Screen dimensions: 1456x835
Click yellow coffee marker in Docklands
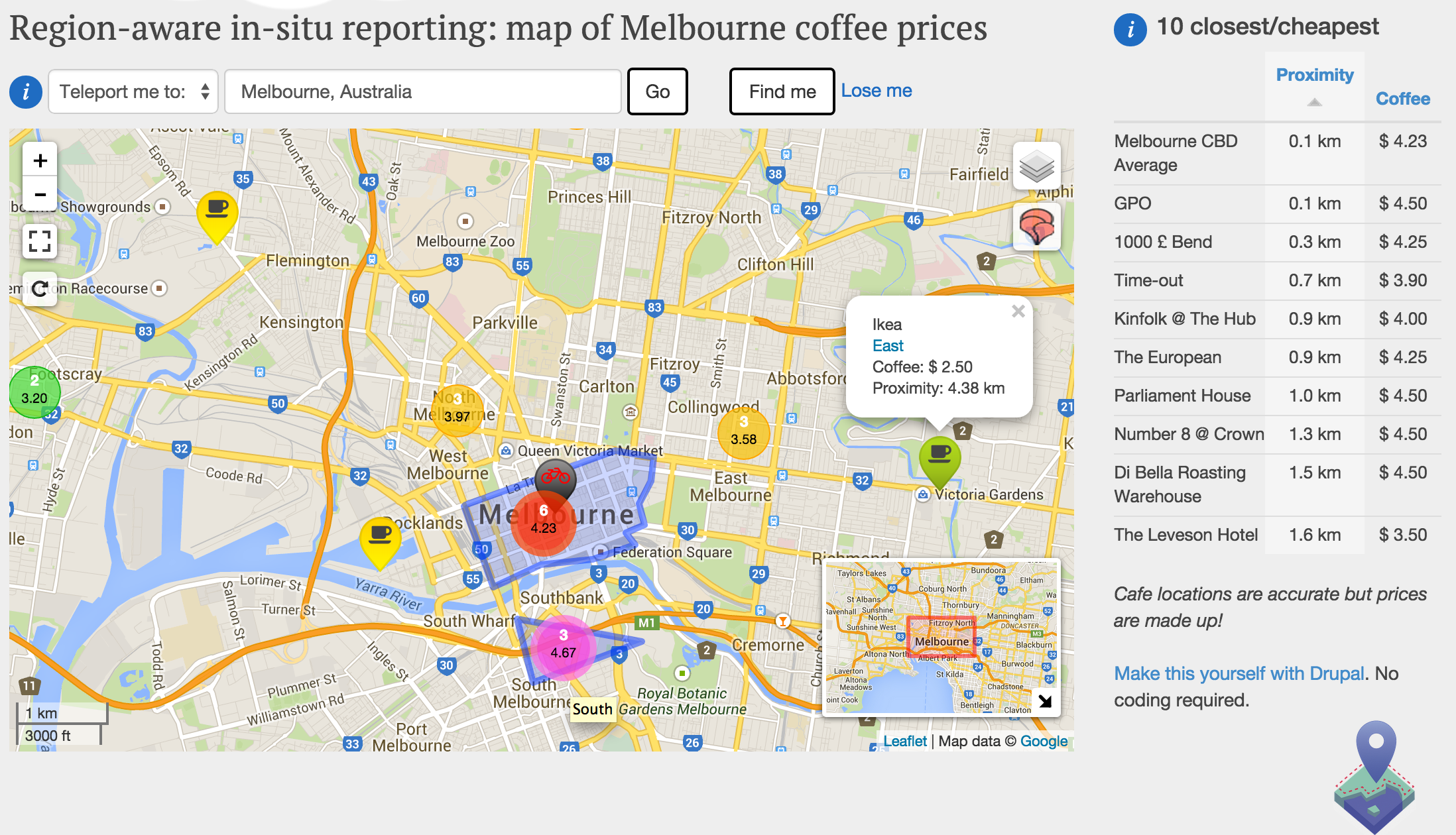point(380,543)
